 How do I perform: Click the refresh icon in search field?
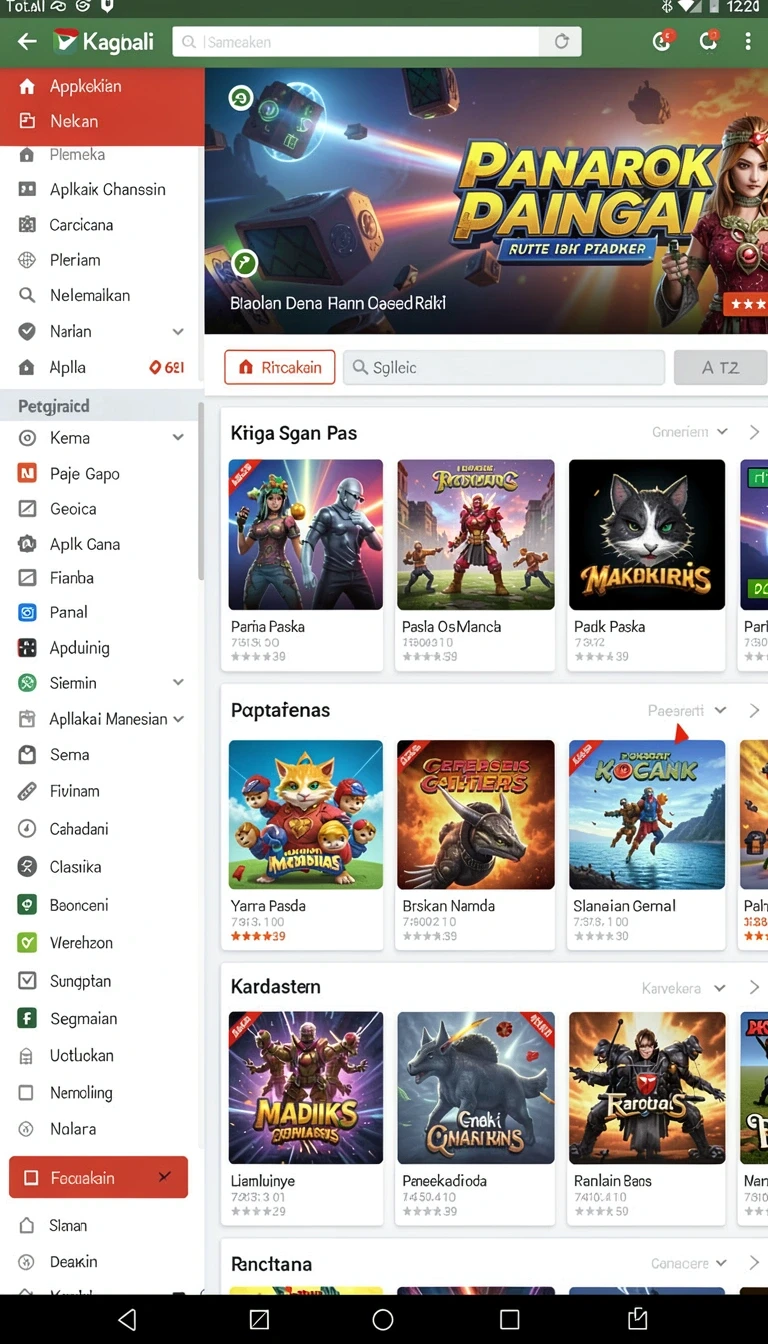pyautogui.click(x=561, y=42)
